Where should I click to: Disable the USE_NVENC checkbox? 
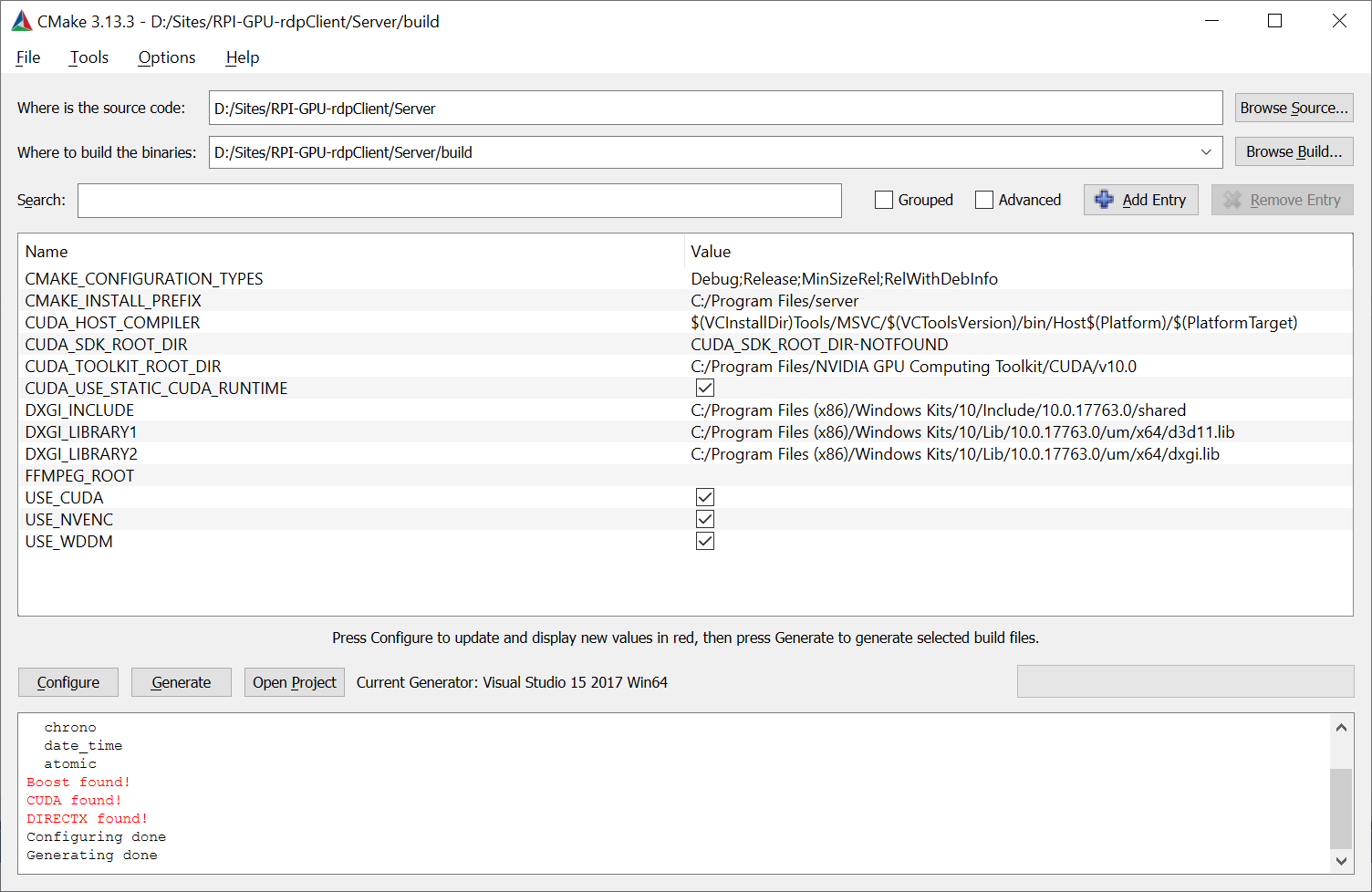pos(705,519)
